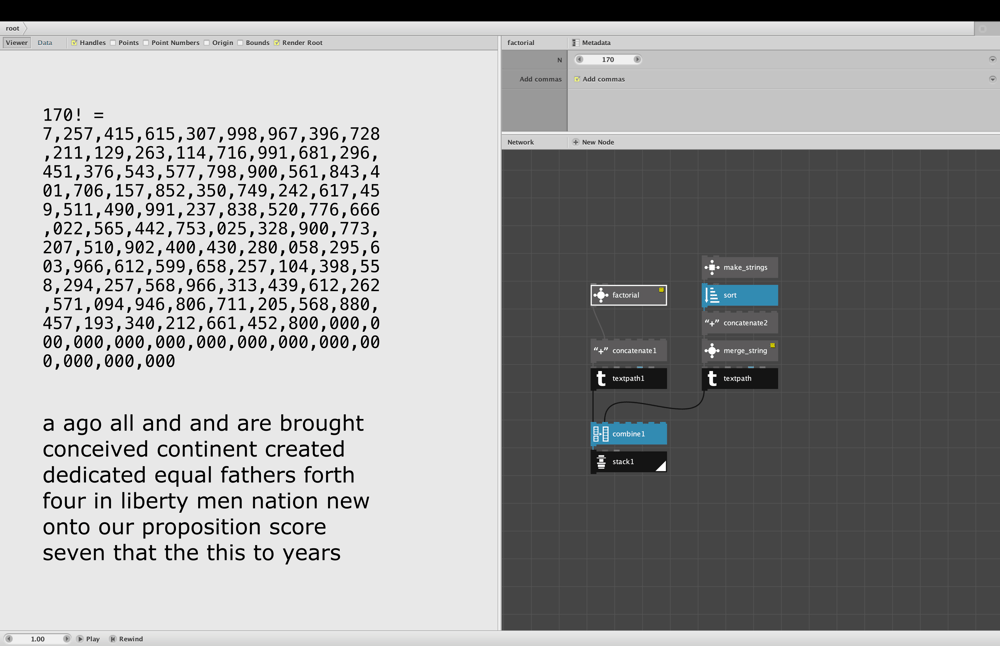Click the stack1 node render flag corner
Viewport: 1000px width, 646px height.
(661, 466)
